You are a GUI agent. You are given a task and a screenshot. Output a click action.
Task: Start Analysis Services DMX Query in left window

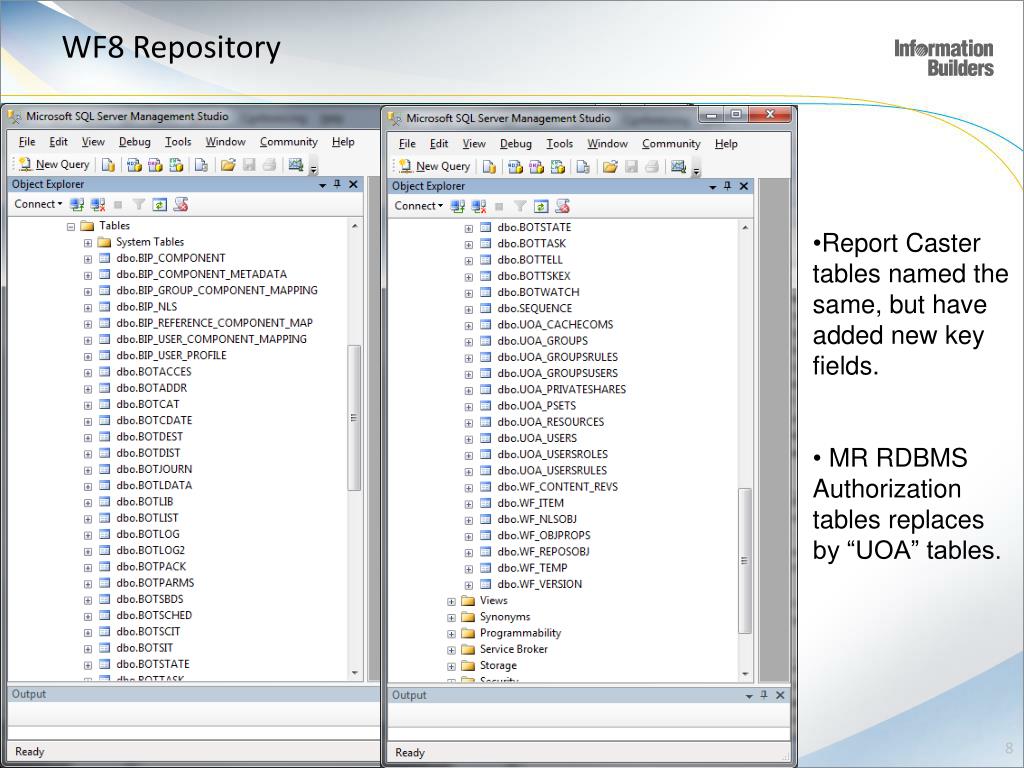(155, 165)
